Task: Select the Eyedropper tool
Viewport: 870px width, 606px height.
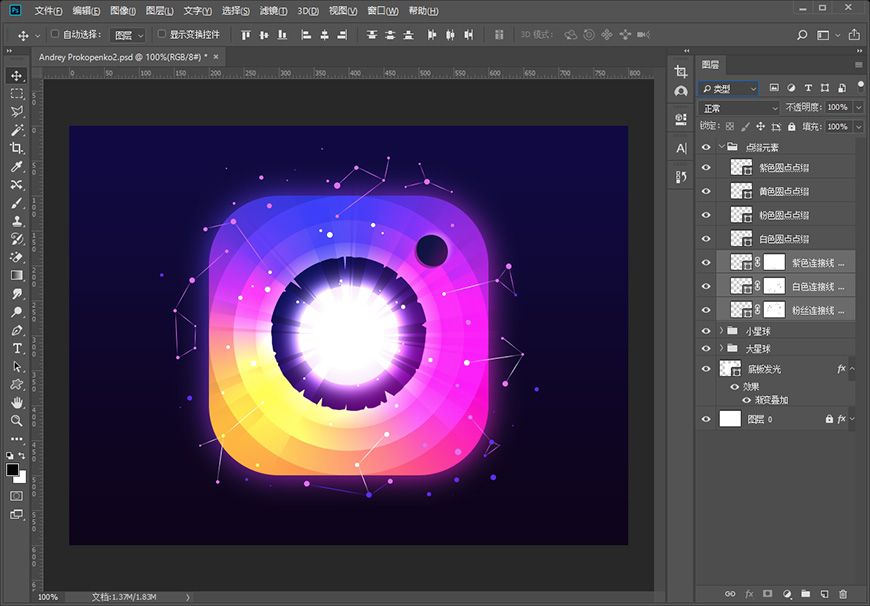Action: (17, 166)
